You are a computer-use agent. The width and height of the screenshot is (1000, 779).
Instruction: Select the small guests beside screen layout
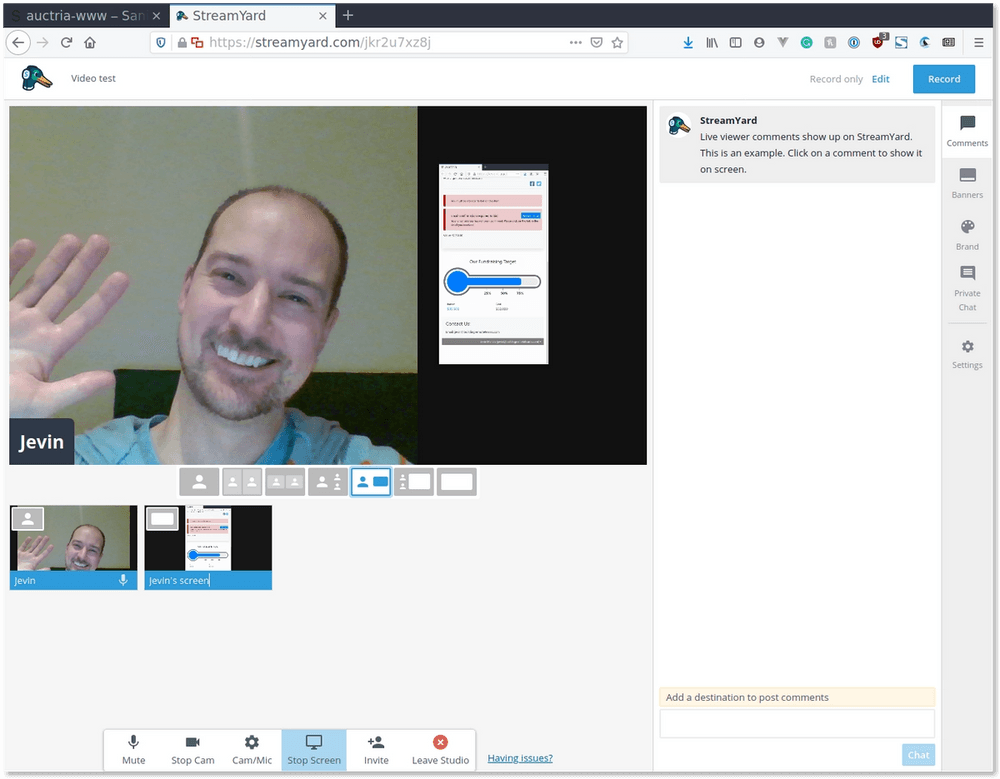414,482
